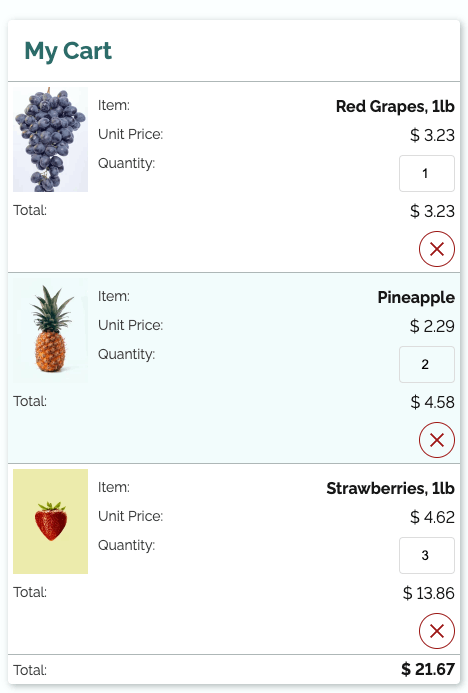
Task: Click the Strawberries quantity field
Action: pyautogui.click(x=427, y=555)
